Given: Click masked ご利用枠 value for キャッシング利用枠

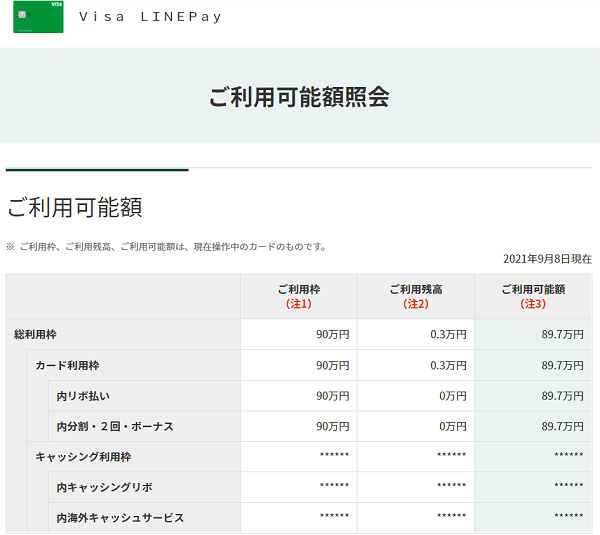Looking at the screenshot, I should pos(334,455).
